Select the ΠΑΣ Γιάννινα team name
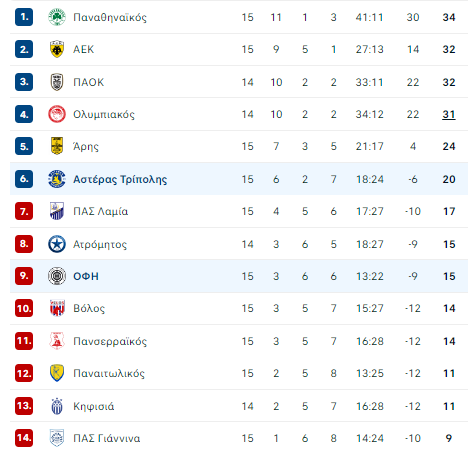Image resolution: width=468 pixels, height=453 pixels. tap(107, 438)
